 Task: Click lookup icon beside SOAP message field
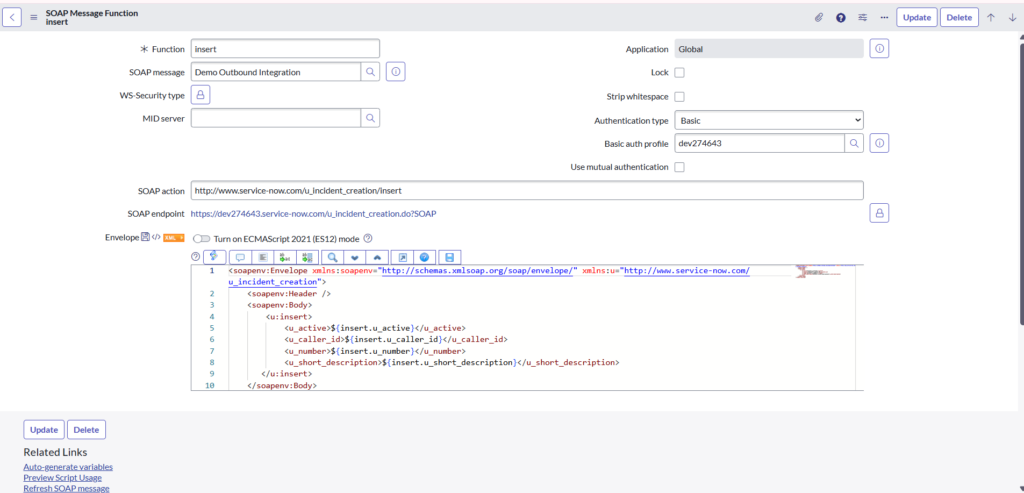(370, 72)
